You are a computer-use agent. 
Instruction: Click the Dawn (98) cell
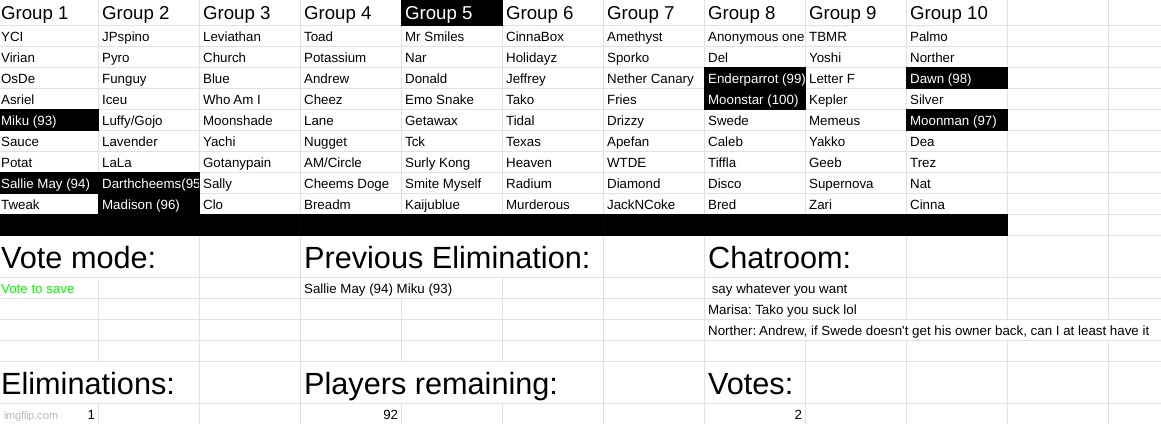pyautogui.click(x=956, y=79)
